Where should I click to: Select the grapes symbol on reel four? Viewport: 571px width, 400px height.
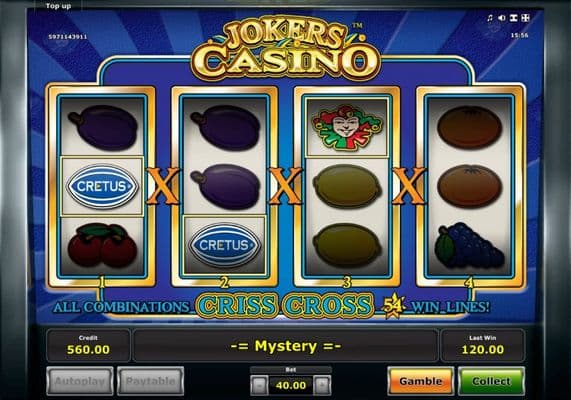coord(470,244)
